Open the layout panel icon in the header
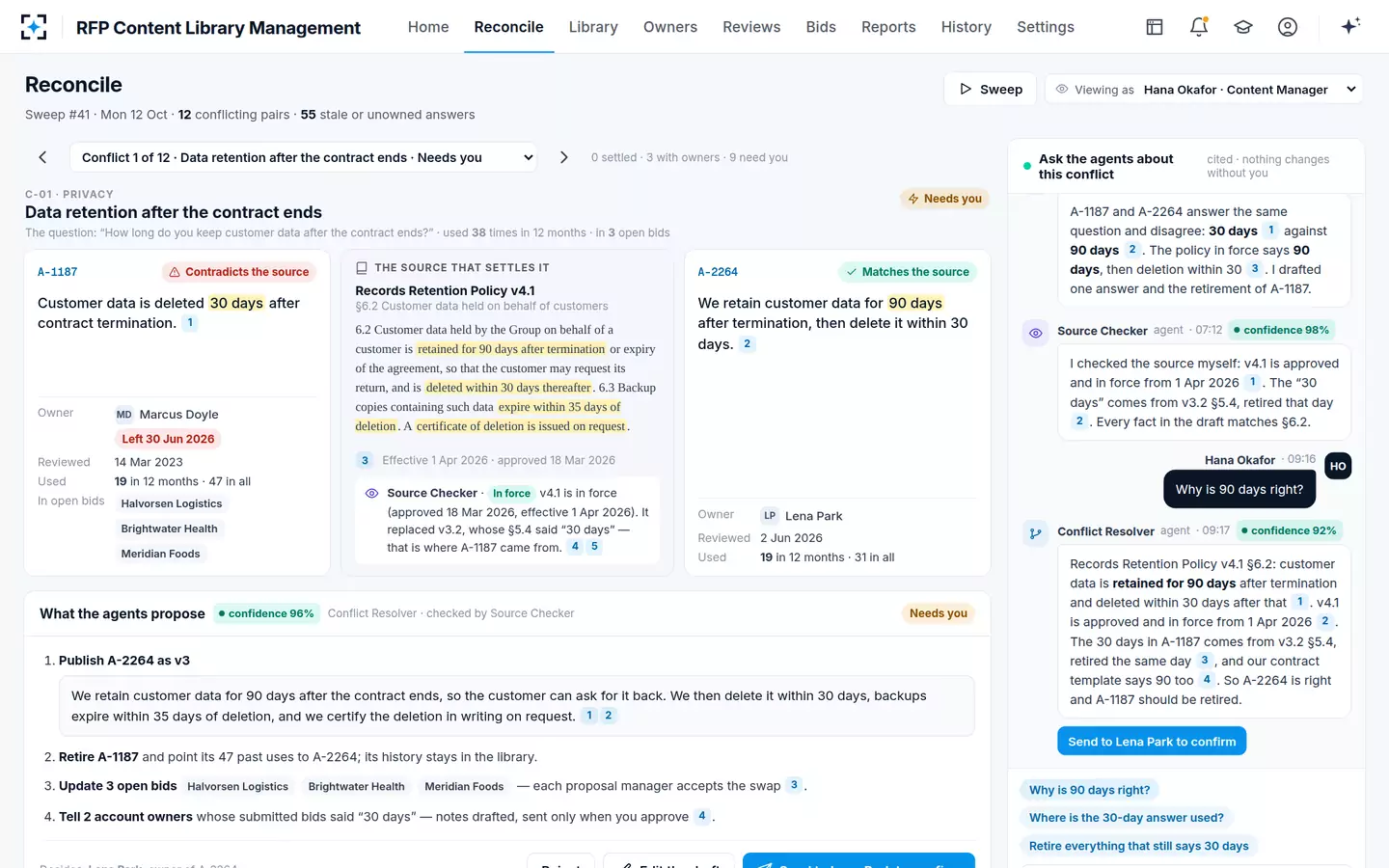This screenshot has width=1389, height=868. click(x=1155, y=27)
